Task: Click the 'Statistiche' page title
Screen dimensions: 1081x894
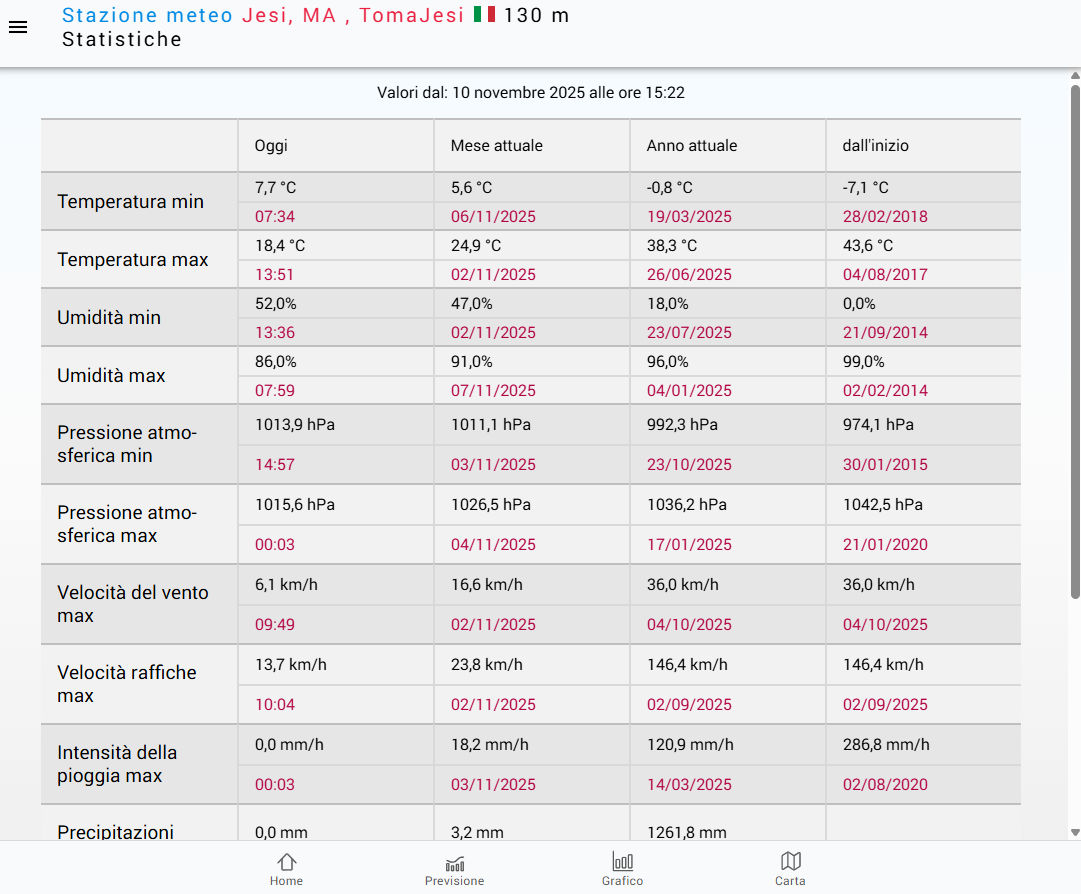Action: tap(122, 40)
